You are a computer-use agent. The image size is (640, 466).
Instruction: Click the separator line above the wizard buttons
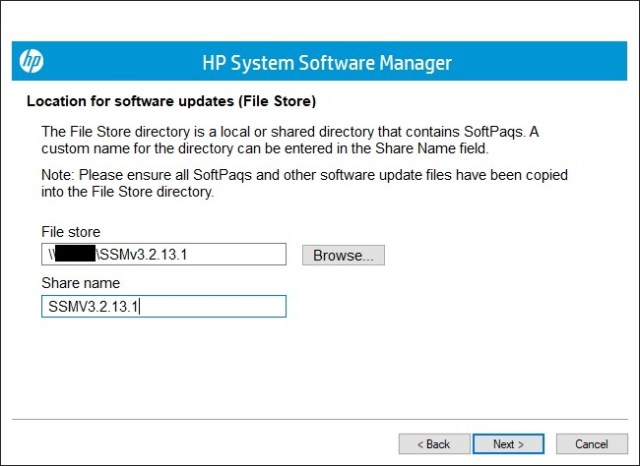click(320, 419)
